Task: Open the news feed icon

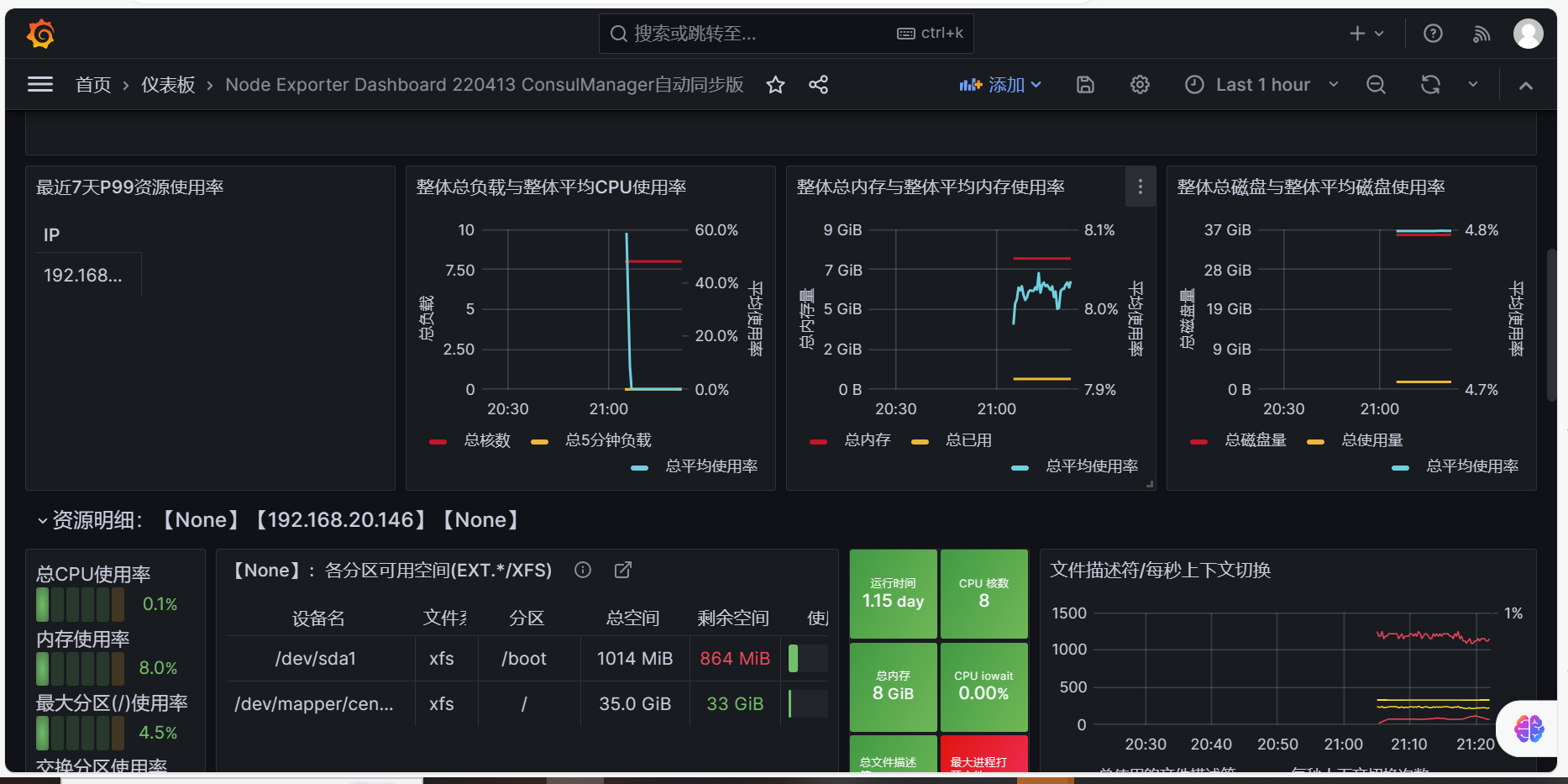Action: click(x=1481, y=34)
